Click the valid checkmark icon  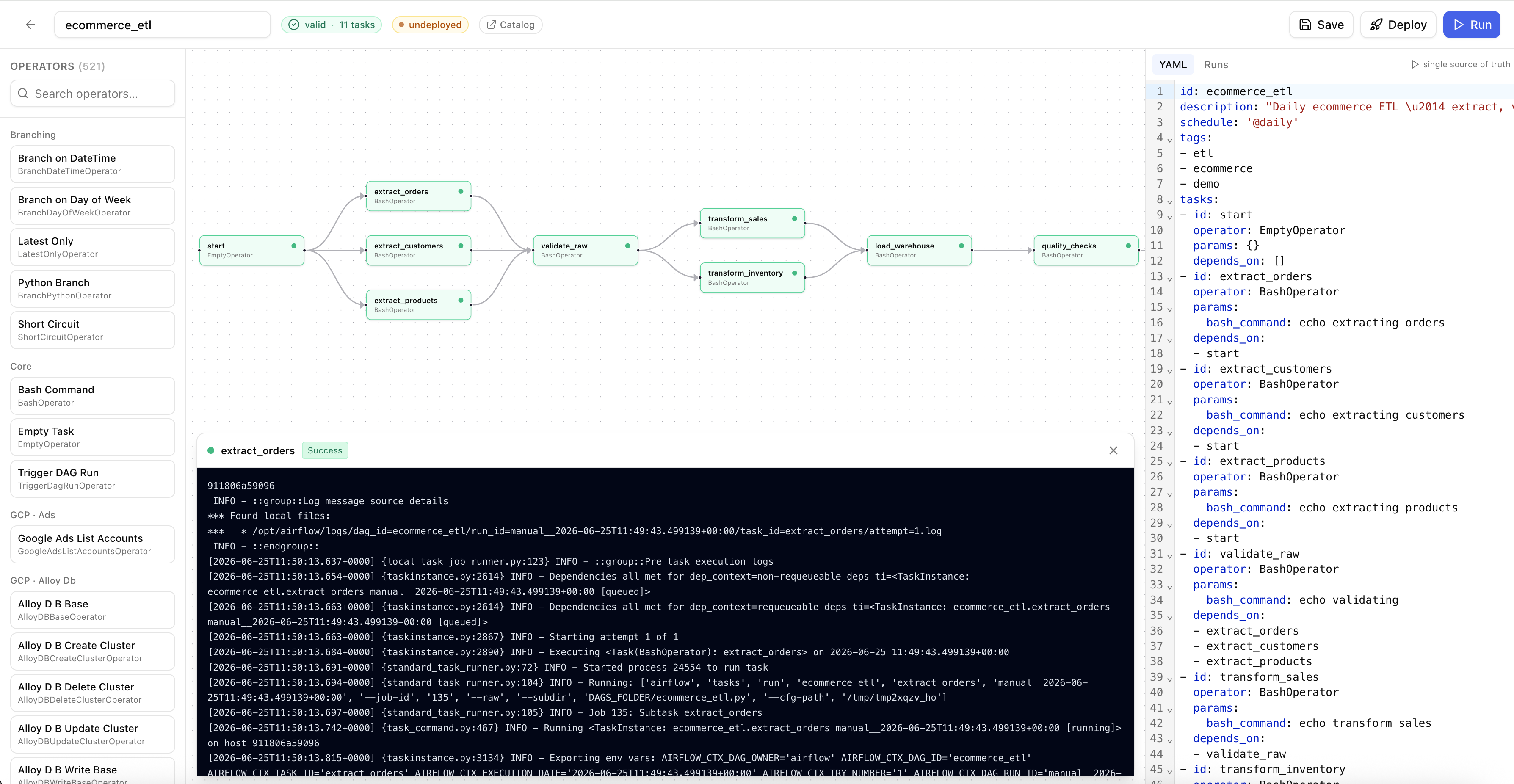tap(294, 25)
